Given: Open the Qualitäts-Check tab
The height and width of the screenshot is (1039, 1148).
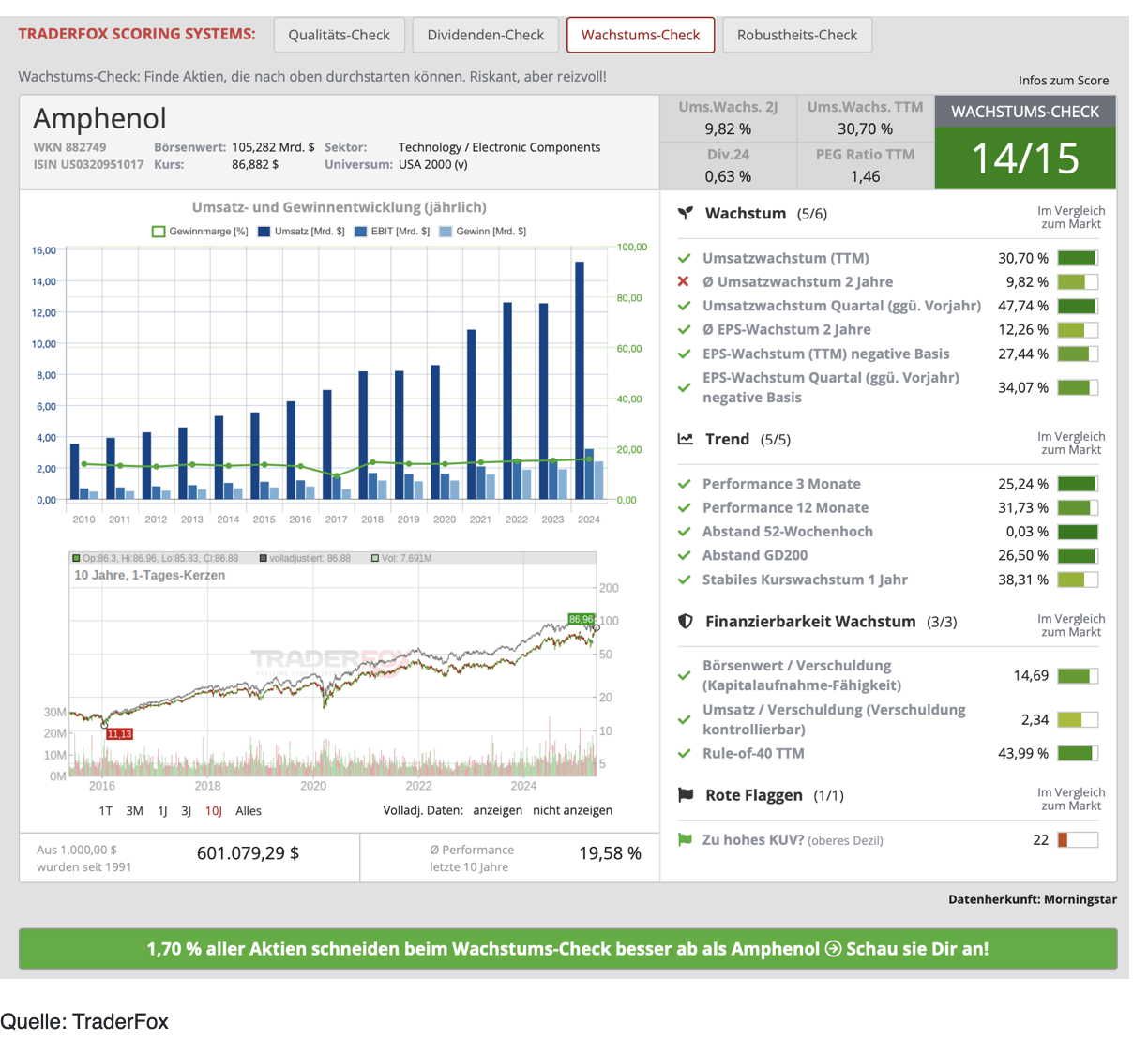Looking at the screenshot, I should click(x=340, y=35).
